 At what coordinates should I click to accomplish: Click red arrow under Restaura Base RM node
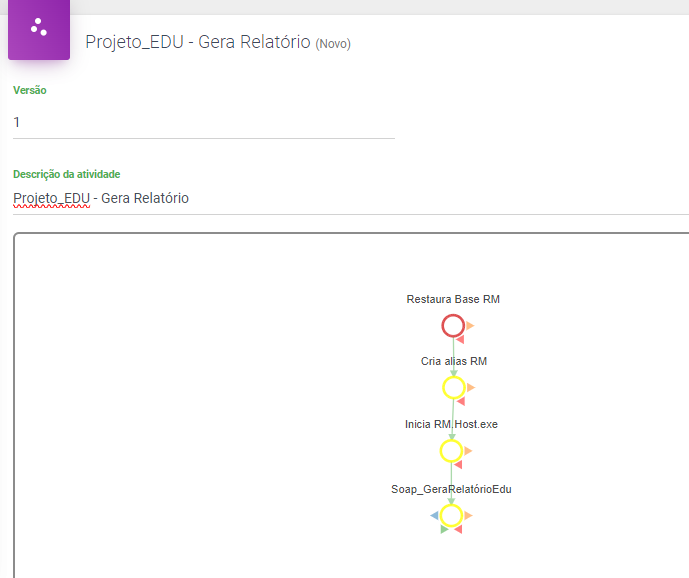point(460,340)
